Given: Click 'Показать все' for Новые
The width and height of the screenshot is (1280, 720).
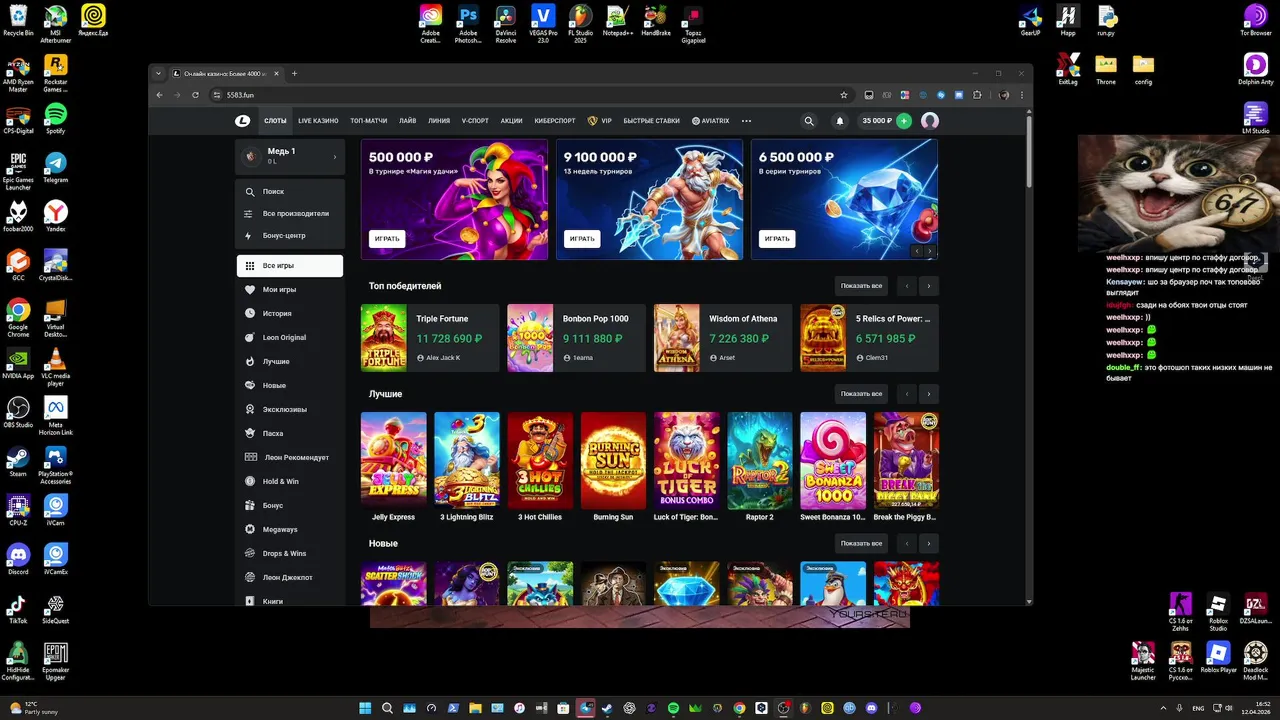Looking at the screenshot, I should pos(861,544).
